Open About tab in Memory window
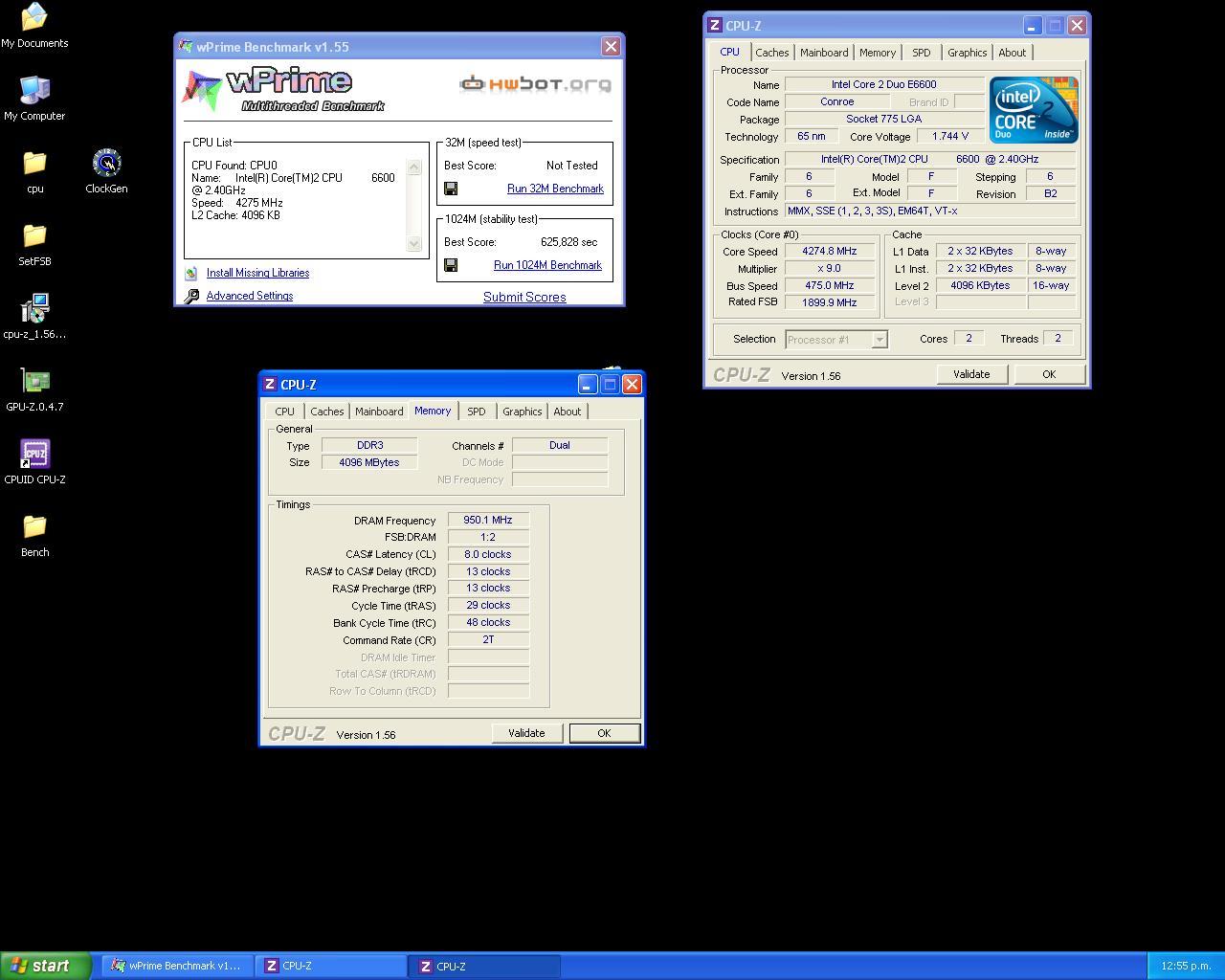This screenshot has height=980, width=1225. point(567,412)
